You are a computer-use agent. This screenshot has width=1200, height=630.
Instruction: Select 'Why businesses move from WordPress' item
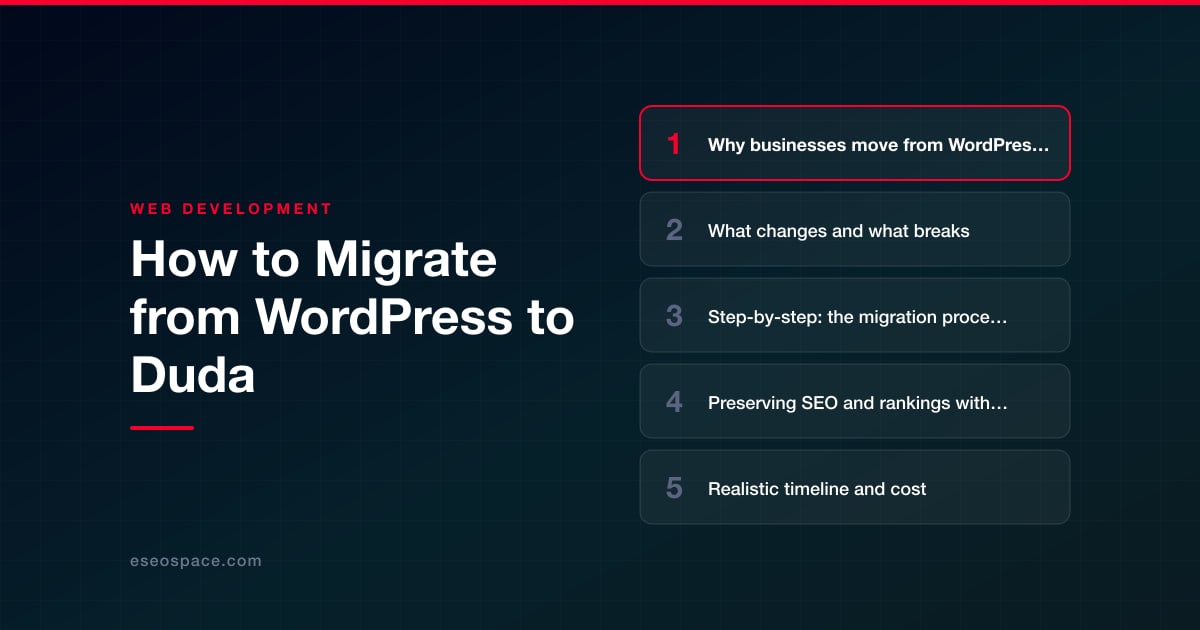tap(855, 143)
